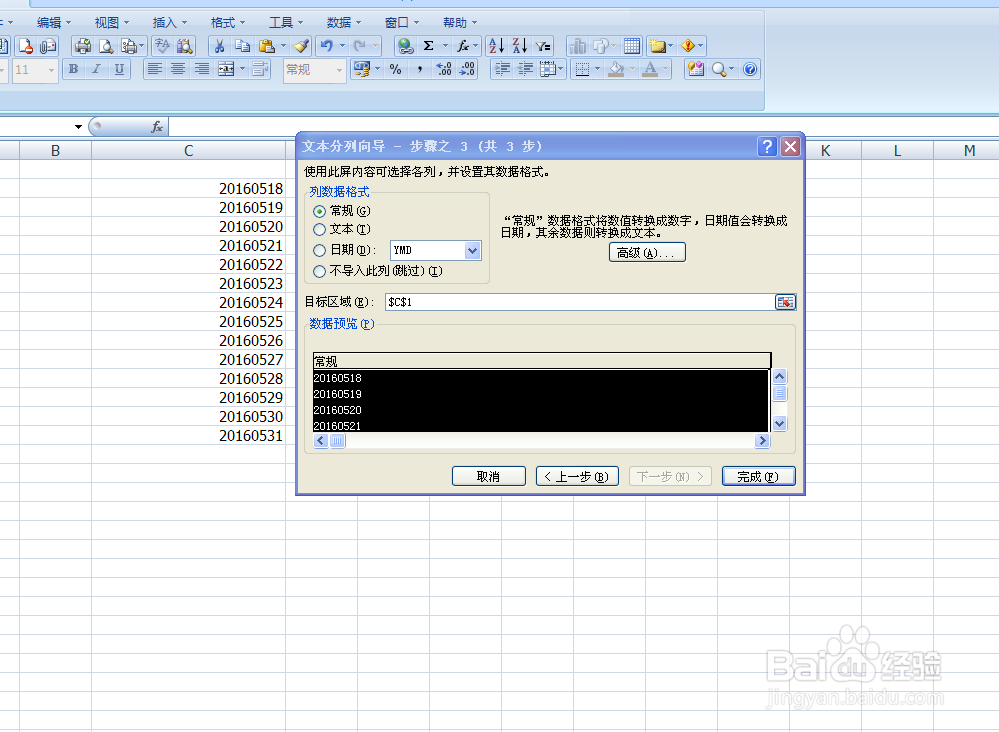Apply Percent Style with % icon

(x=396, y=69)
